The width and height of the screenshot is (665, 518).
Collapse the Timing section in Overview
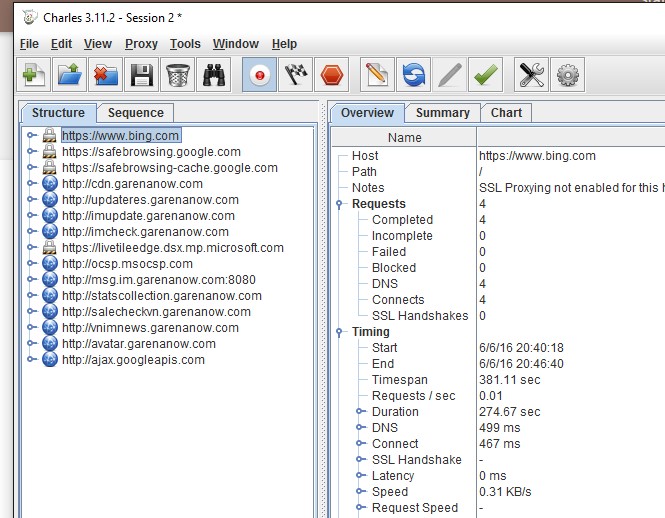[x=342, y=332]
